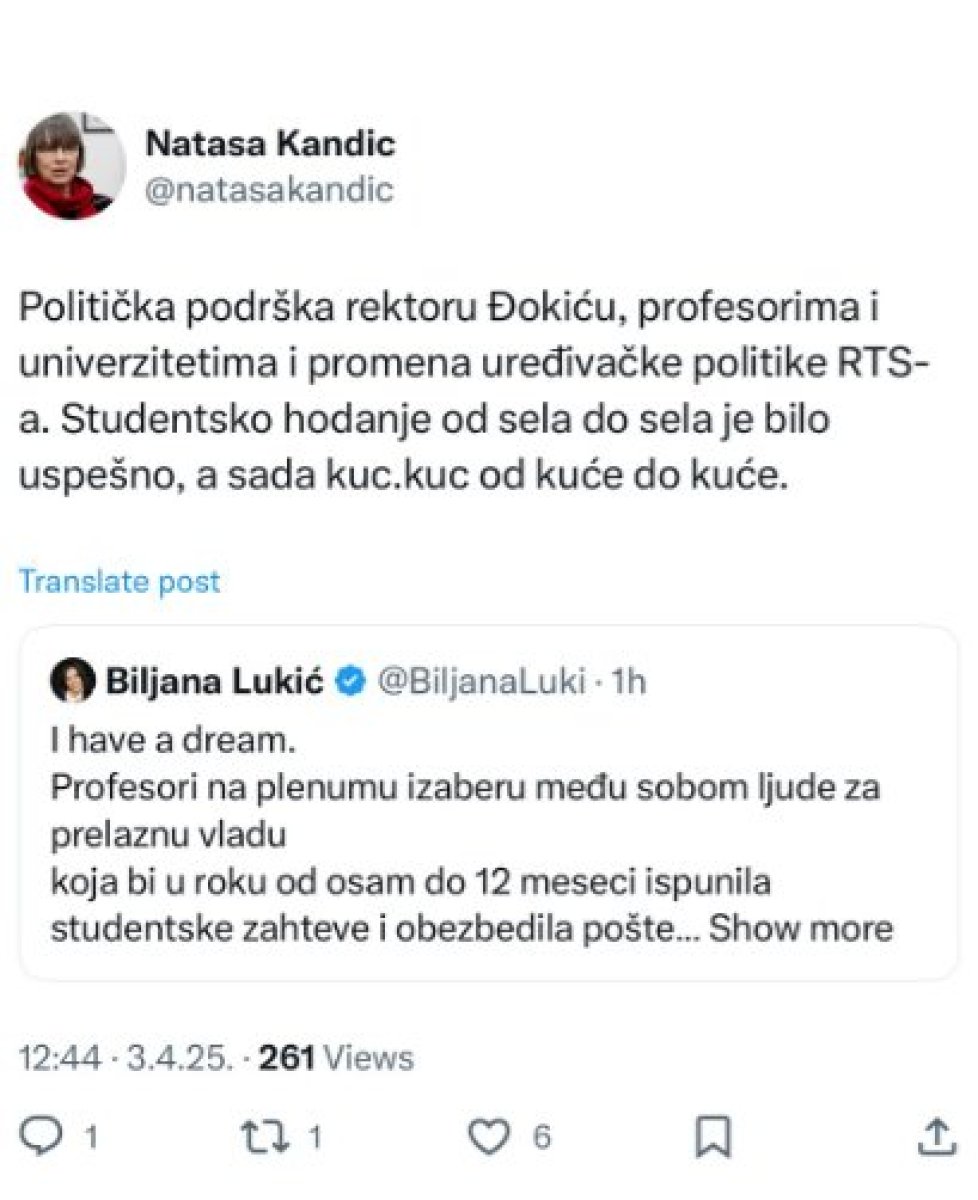View the 261 Views count
This screenshot has width=978, height=1200.
point(336,1057)
